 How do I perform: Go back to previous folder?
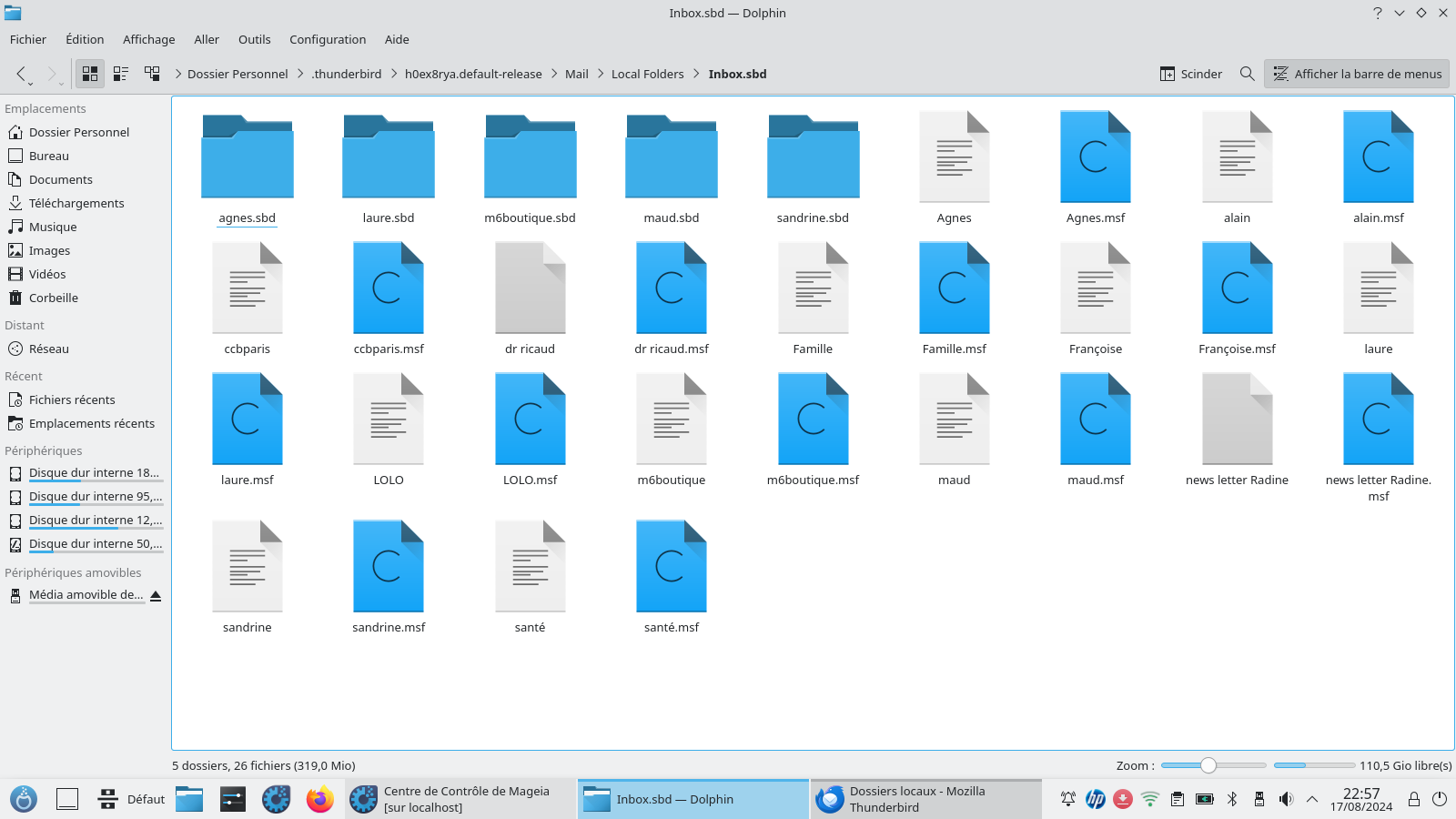[21, 74]
